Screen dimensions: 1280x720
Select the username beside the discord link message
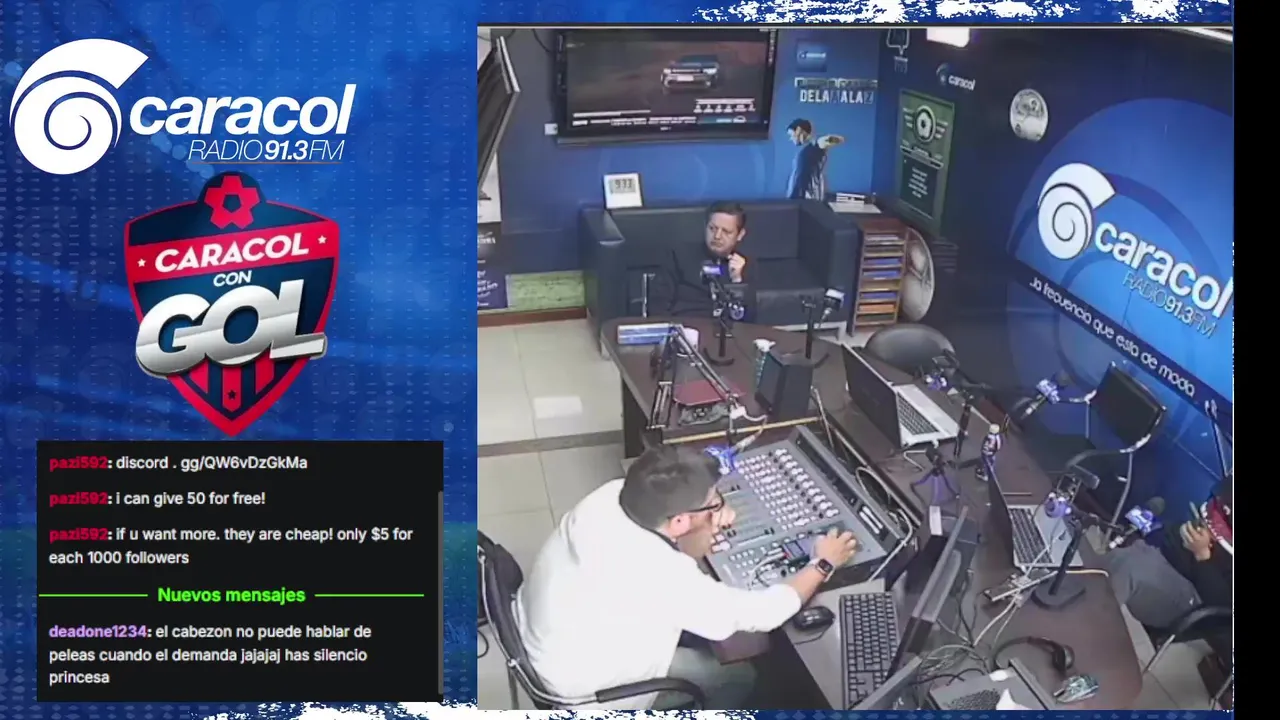[78, 463]
